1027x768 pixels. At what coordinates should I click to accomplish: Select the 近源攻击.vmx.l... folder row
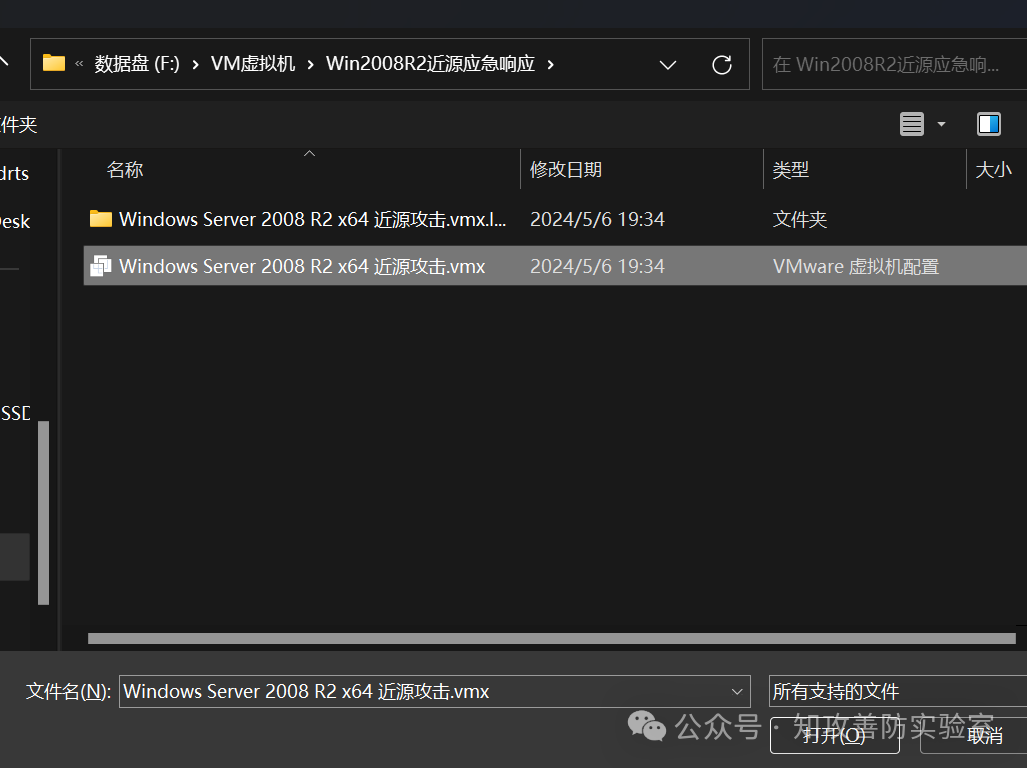[555, 219]
